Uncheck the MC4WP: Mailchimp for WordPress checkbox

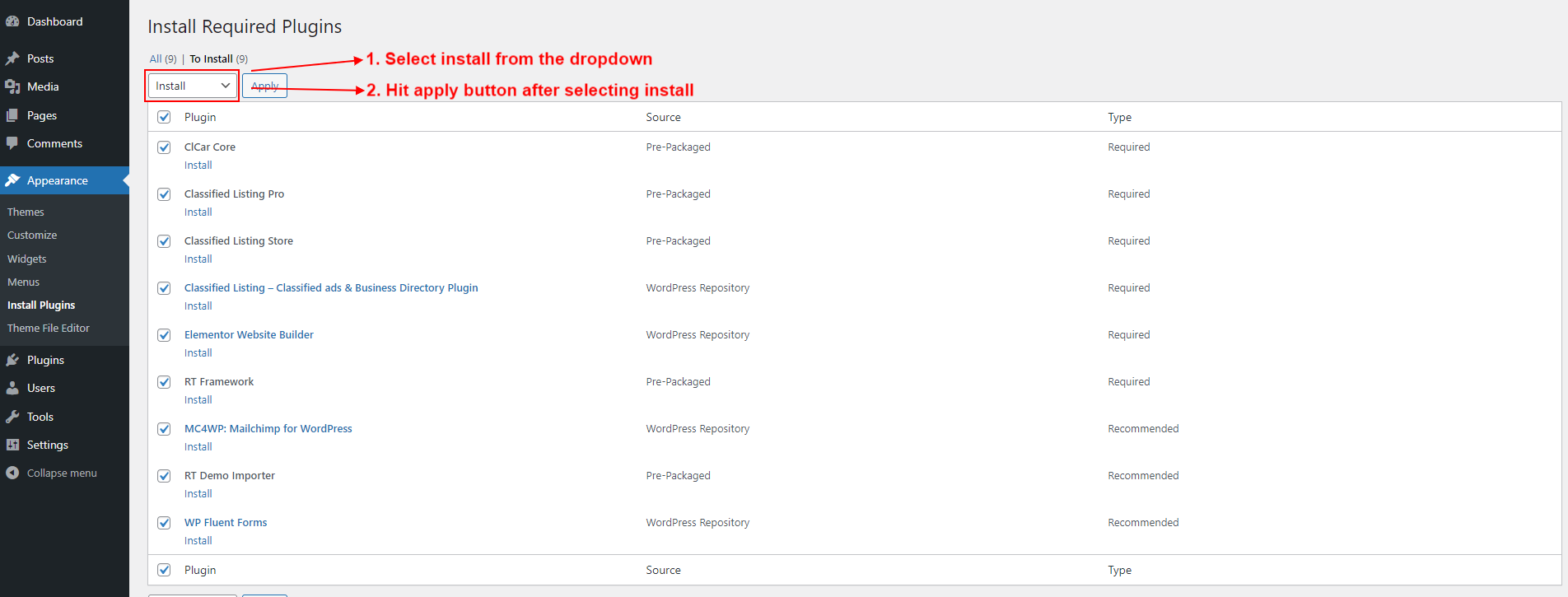[x=164, y=429]
